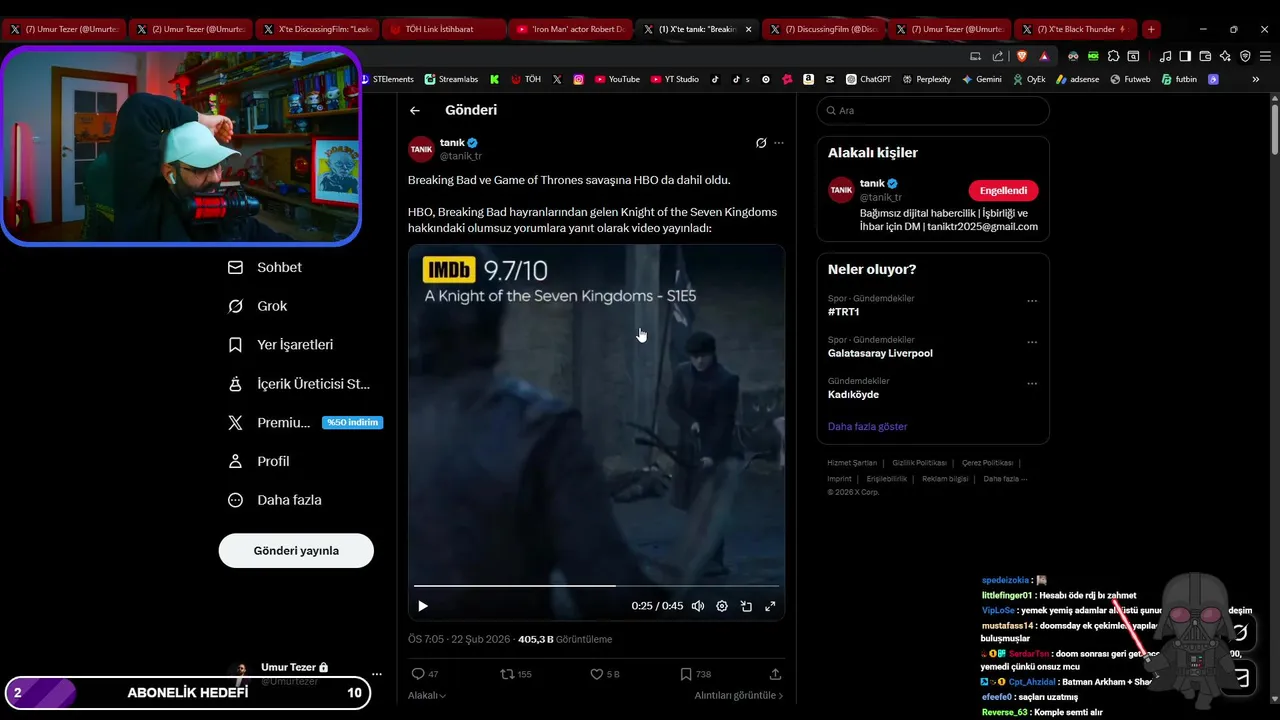Open Yer İşaretleri in the sidebar
This screenshot has height=720, width=1280.
coord(281,345)
